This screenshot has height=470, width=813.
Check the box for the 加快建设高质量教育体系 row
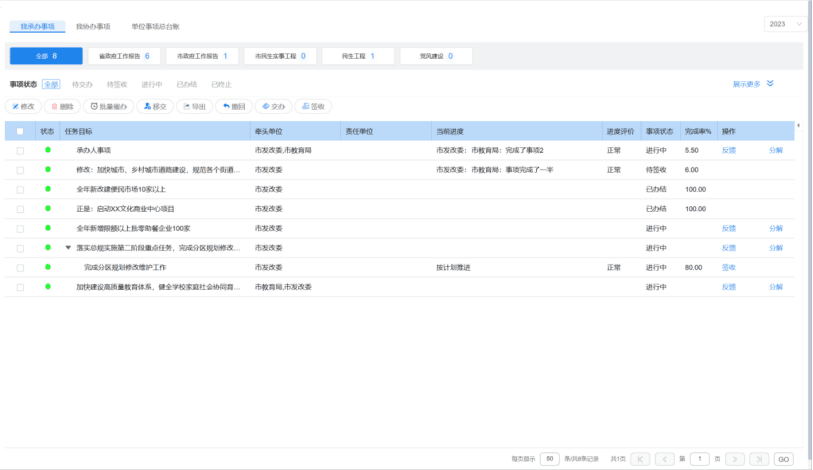tap(20, 287)
